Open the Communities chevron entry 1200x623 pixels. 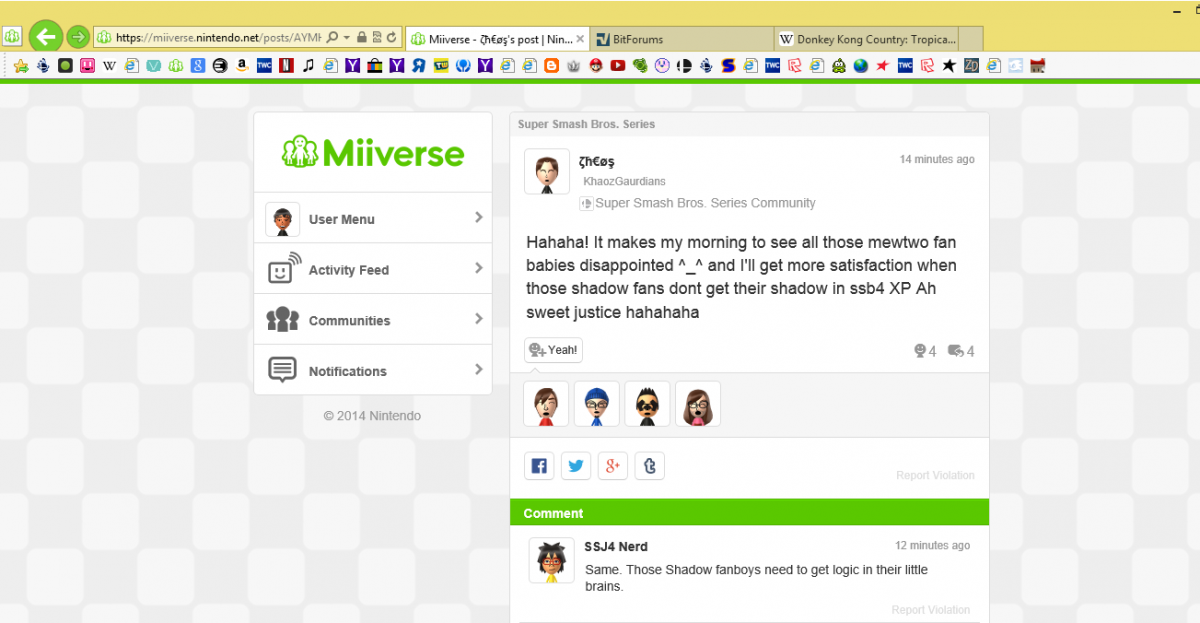pyautogui.click(x=478, y=320)
